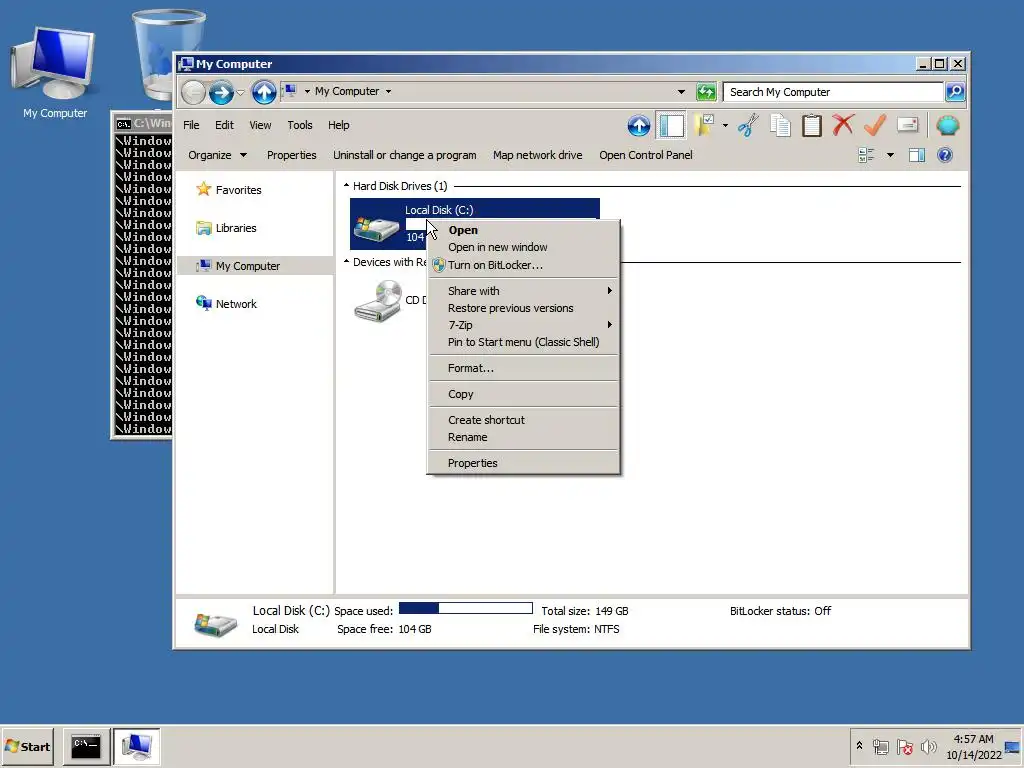The height and width of the screenshot is (768, 1024).
Task: Open folder options icon dropdown arrow
Action: [x=725, y=125]
